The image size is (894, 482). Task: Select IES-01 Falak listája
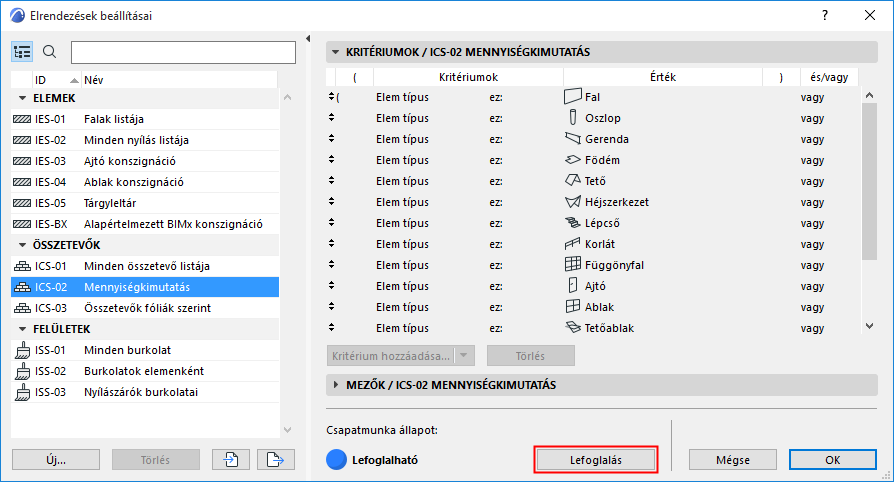point(145,119)
